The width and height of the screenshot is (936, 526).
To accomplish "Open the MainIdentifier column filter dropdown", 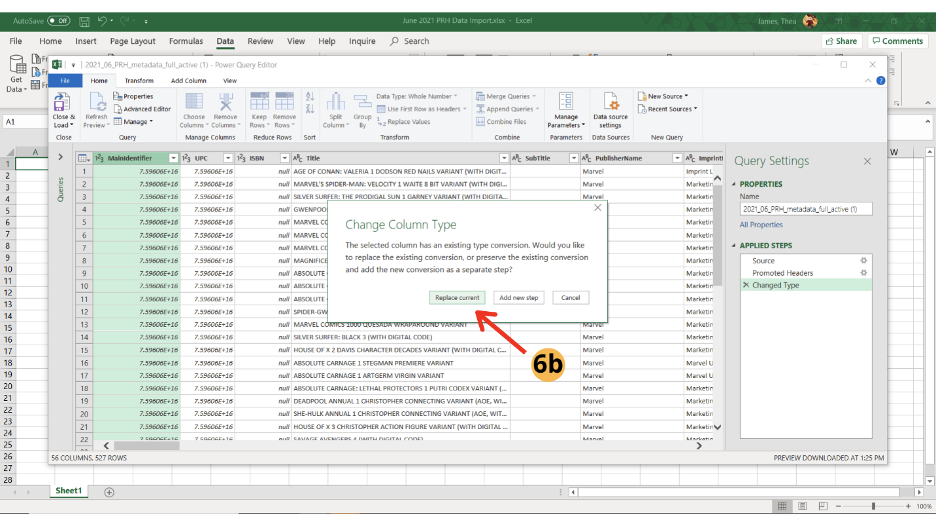I will pos(173,158).
